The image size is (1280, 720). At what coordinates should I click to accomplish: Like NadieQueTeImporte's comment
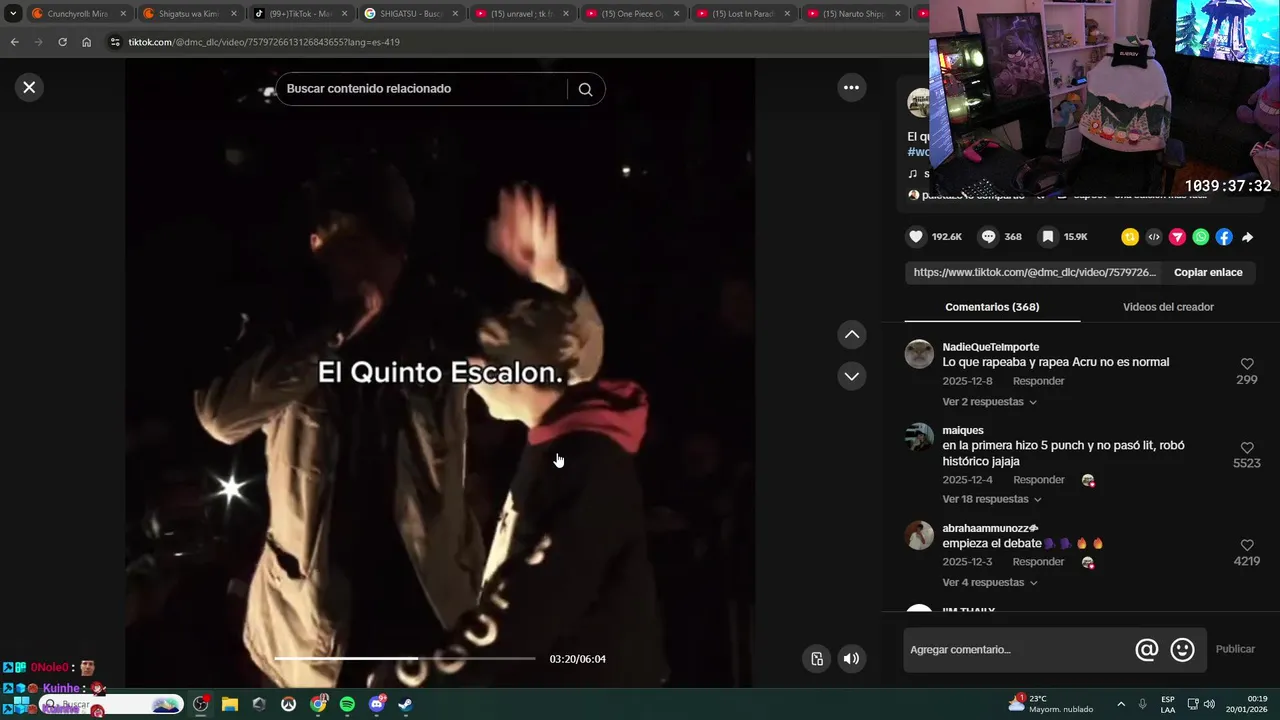pos(1247,364)
